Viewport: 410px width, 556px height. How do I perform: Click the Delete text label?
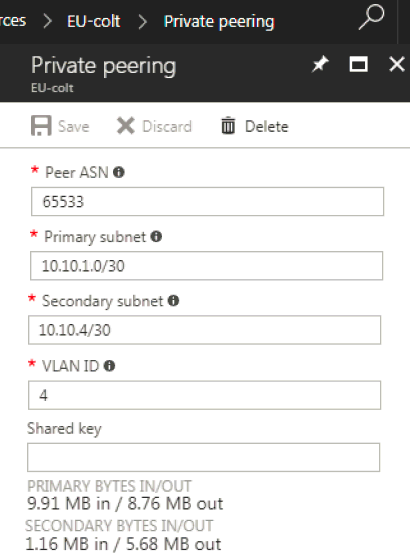(x=267, y=127)
